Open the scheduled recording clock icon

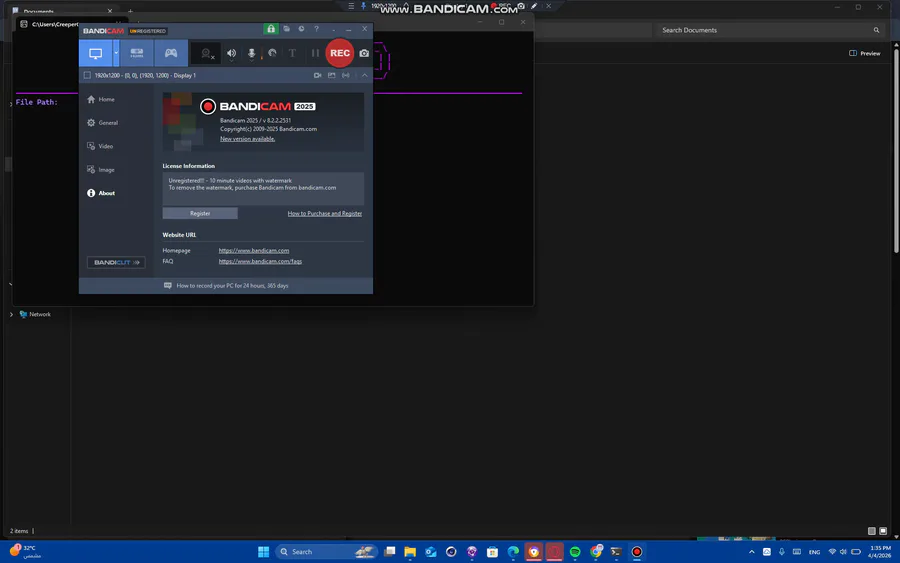tap(301, 29)
